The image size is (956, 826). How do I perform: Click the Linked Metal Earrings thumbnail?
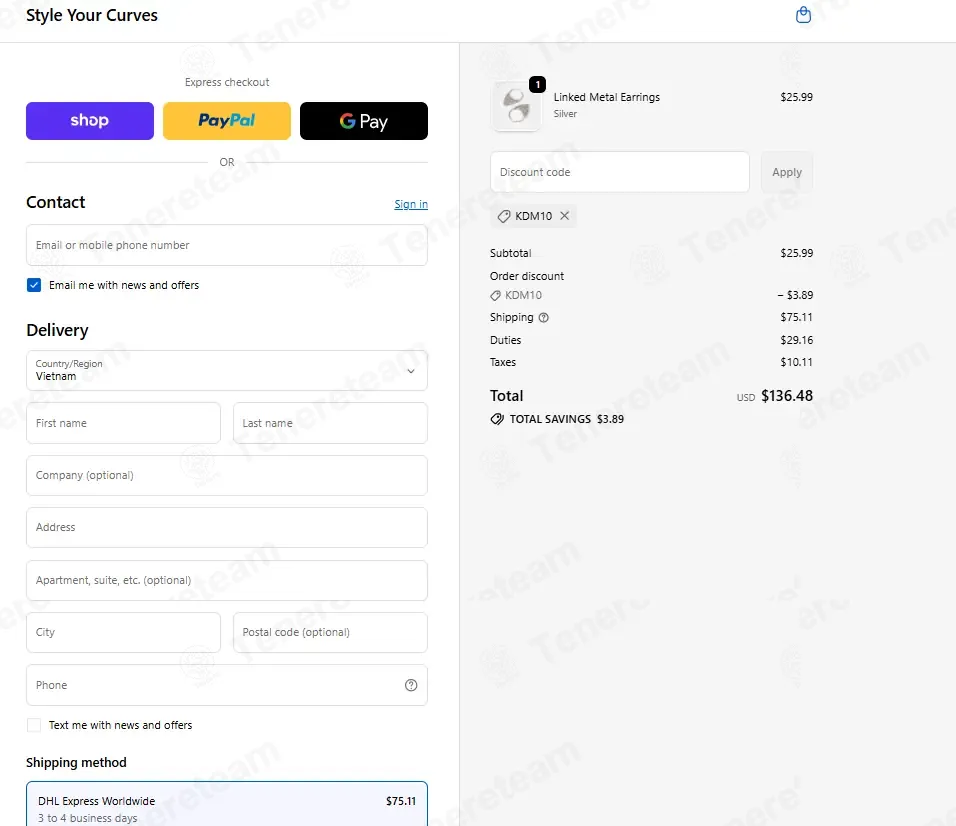516,106
